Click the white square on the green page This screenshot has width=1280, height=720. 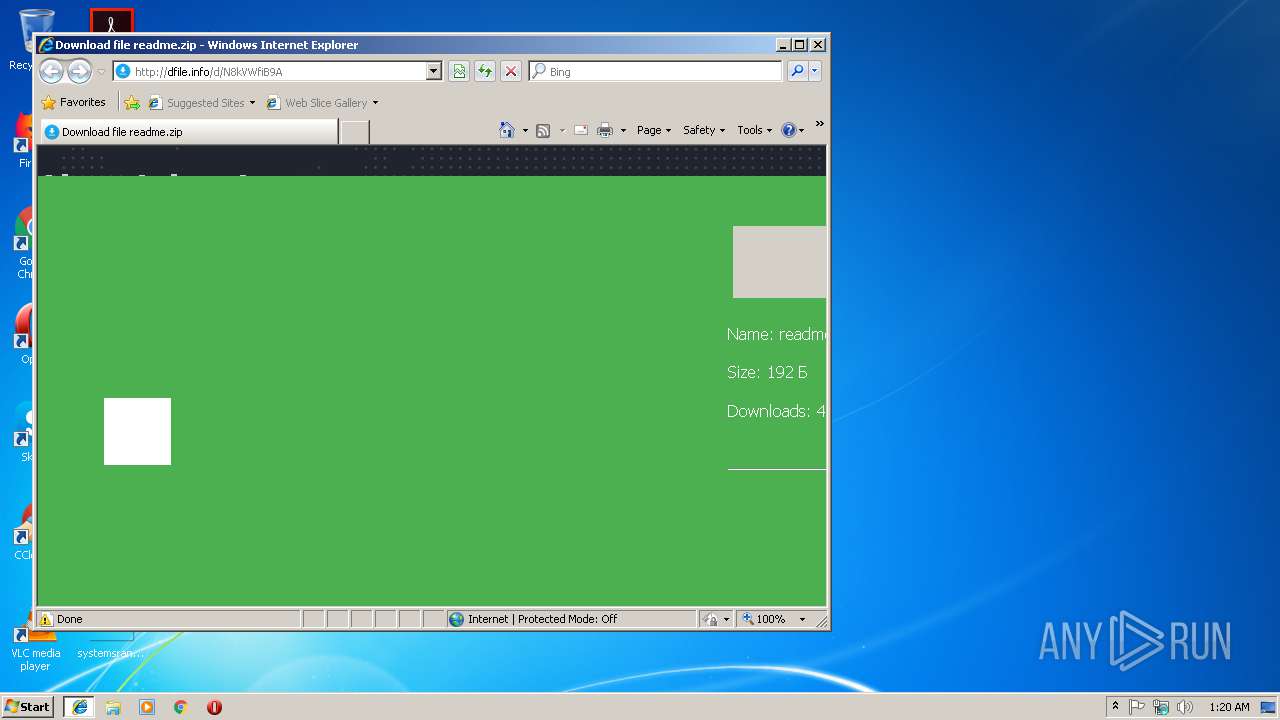137,431
